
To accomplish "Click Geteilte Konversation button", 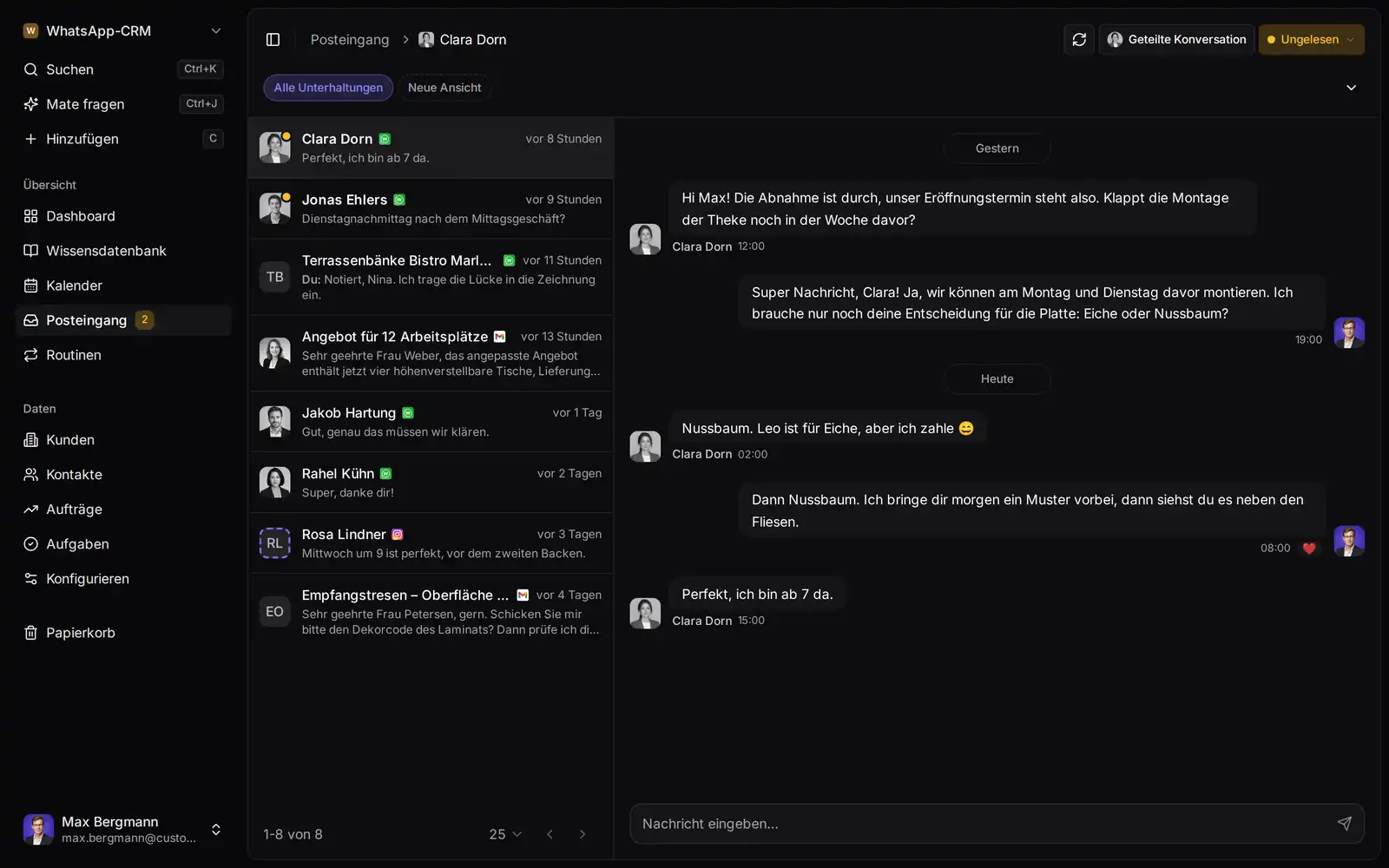I will pyautogui.click(x=1176, y=40).
